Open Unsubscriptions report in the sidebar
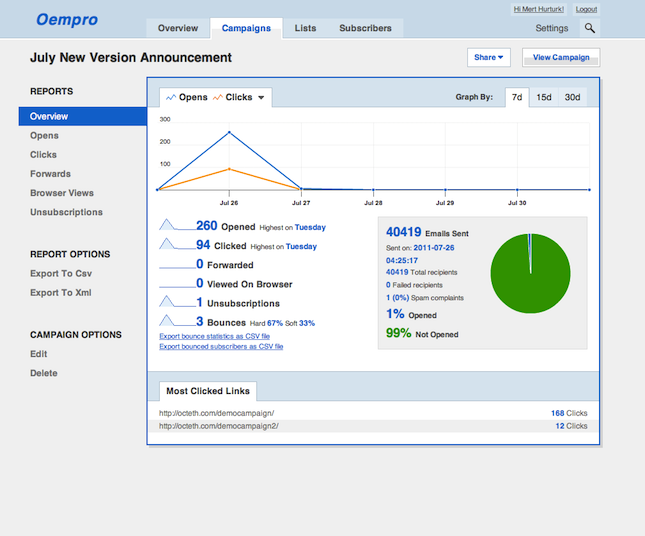 click(66, 212)
